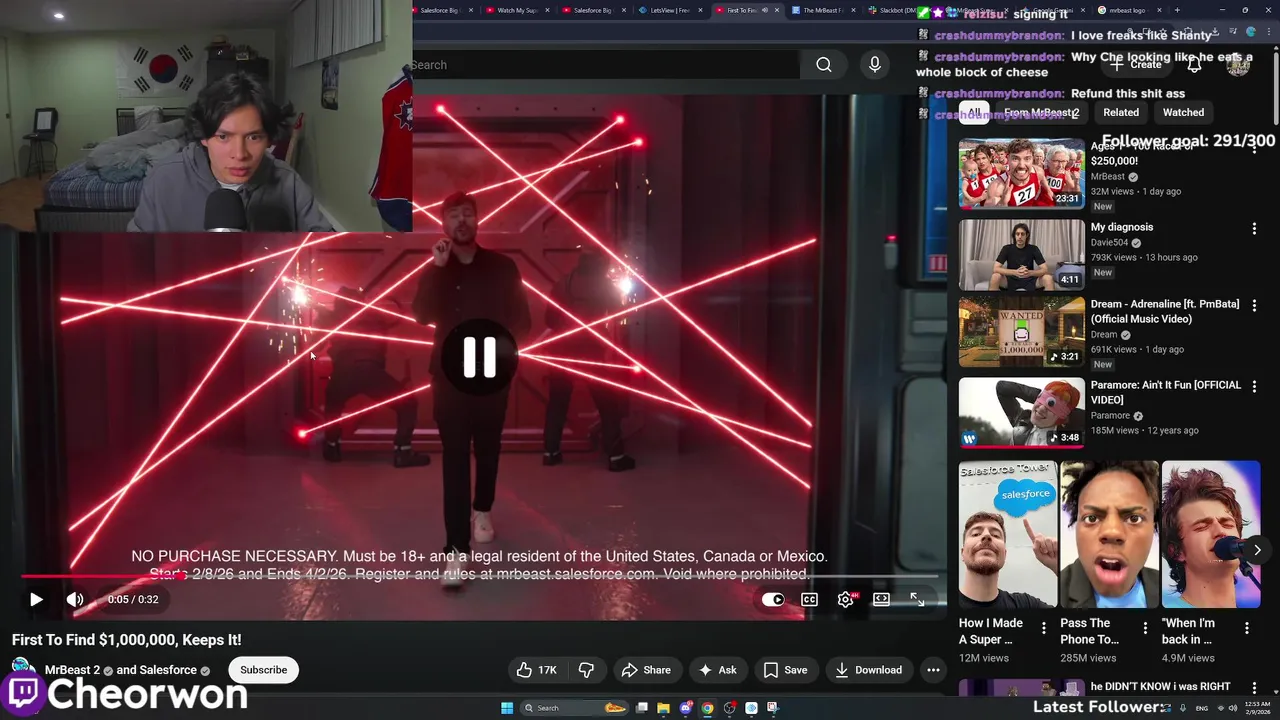Click the YouTube search magnifier button
The image size is (1280, 720).
tap(823, 65)
